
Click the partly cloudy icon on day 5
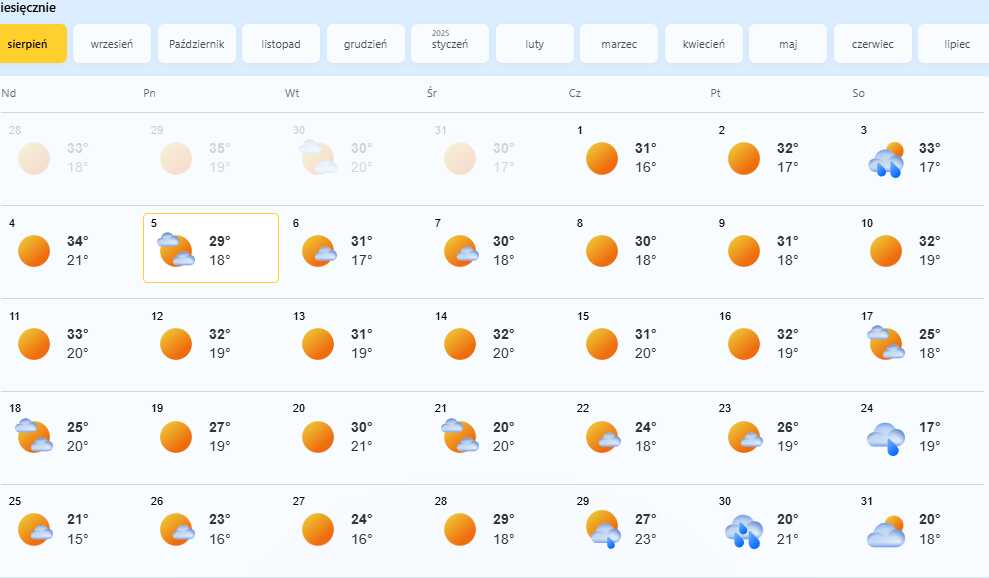[176, 249]
